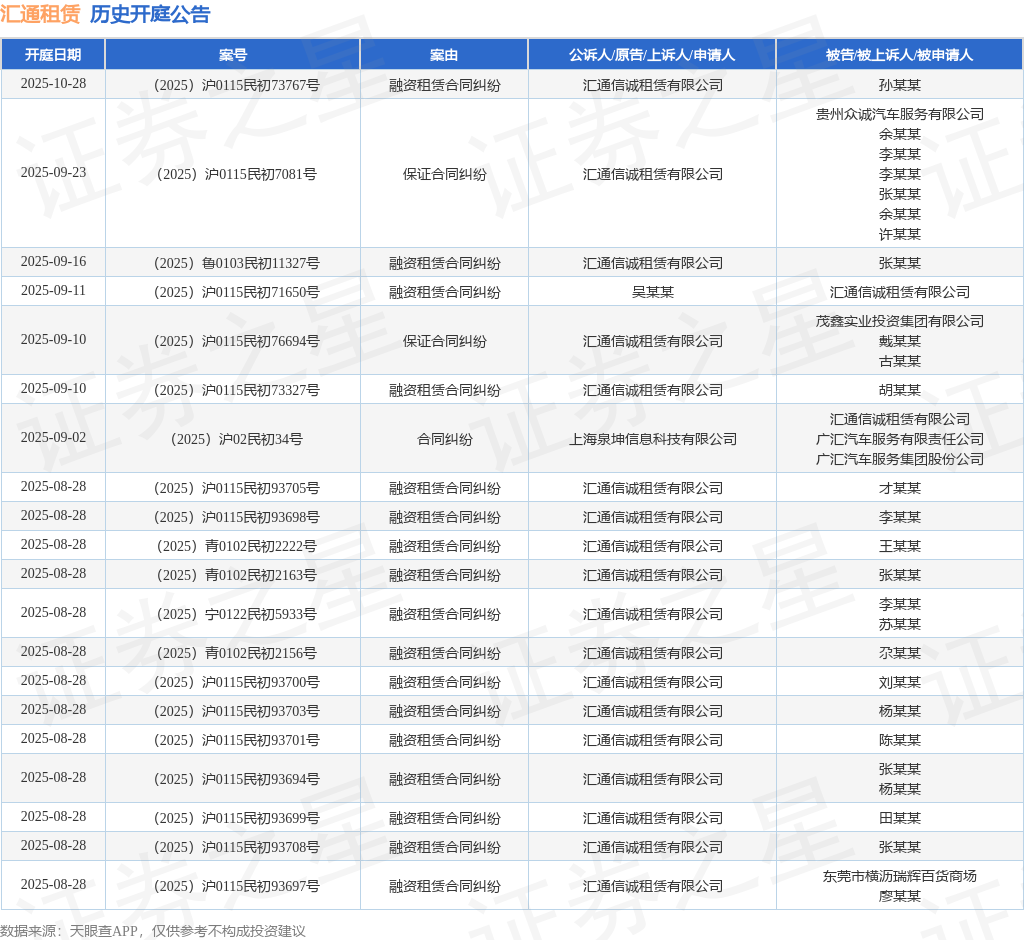Click the 合同纠纷 cause cell for 2025-09-02

tap(444, 439)
